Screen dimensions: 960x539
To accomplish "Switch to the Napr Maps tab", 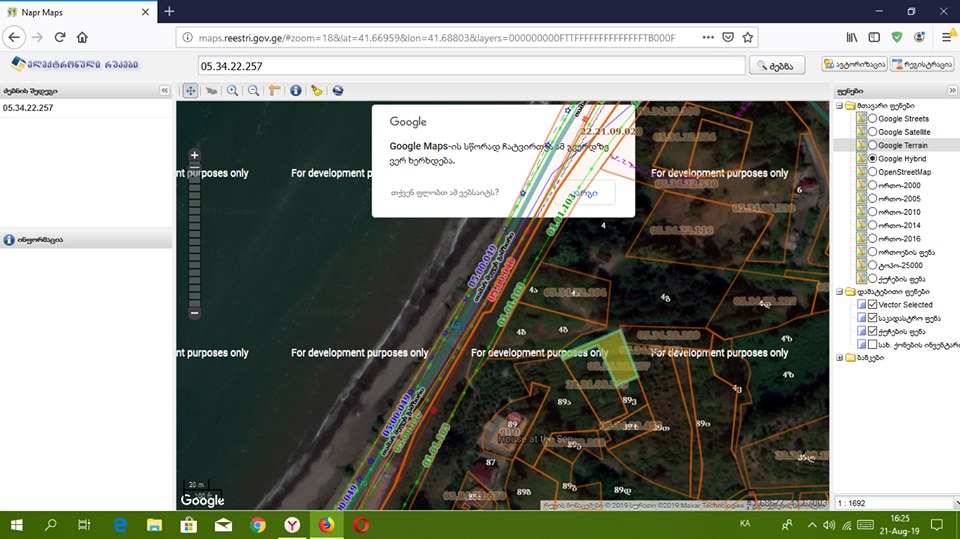I will pos(78,12).
